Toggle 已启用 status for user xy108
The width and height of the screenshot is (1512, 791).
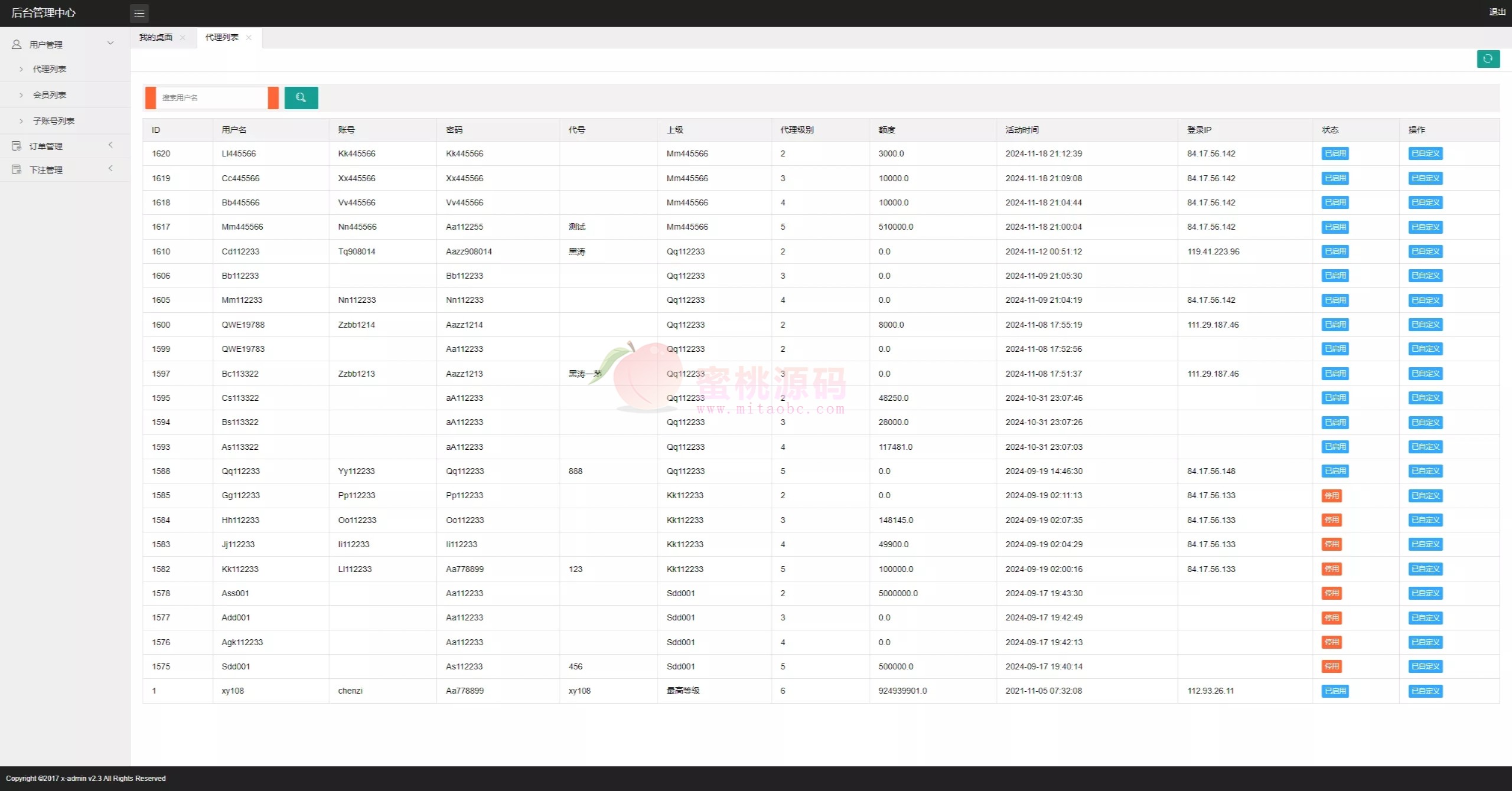pos(1335,691)
